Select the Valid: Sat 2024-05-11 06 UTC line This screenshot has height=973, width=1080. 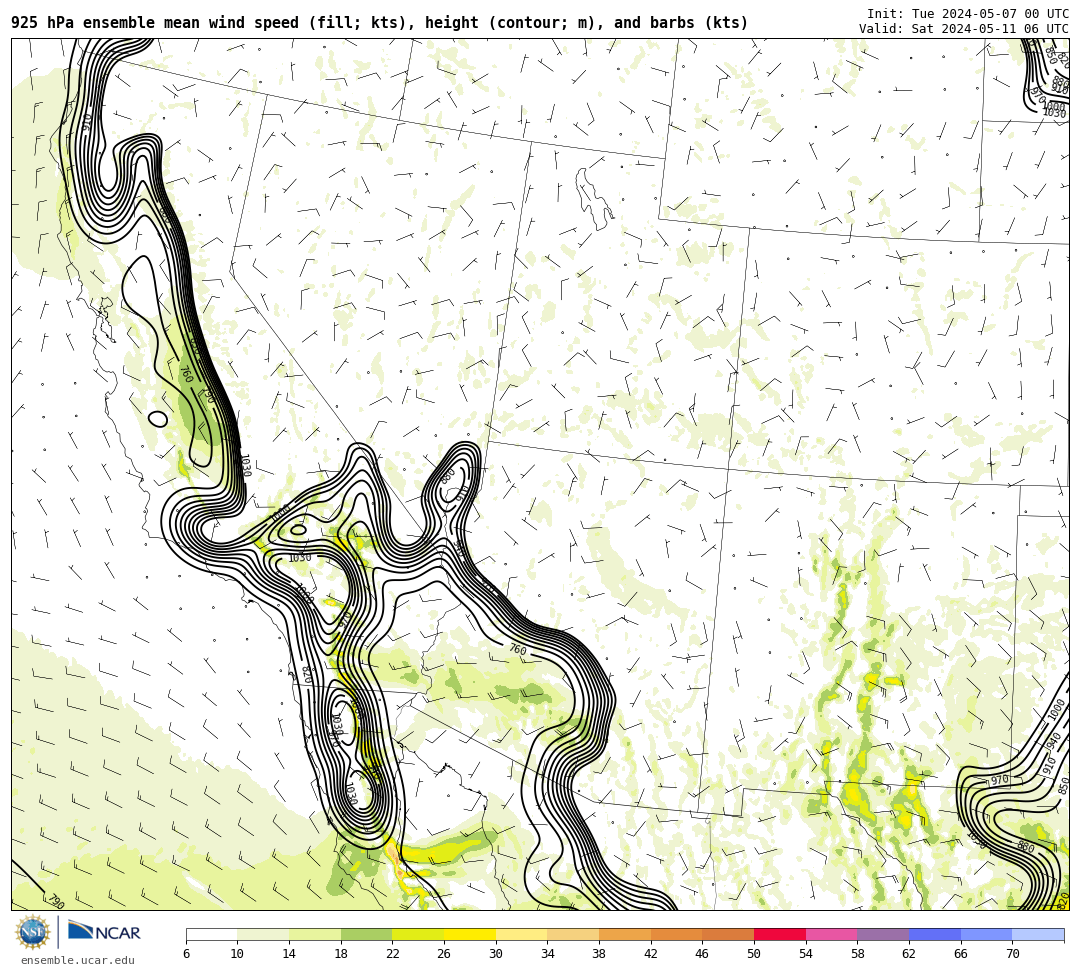pos(964,28)
